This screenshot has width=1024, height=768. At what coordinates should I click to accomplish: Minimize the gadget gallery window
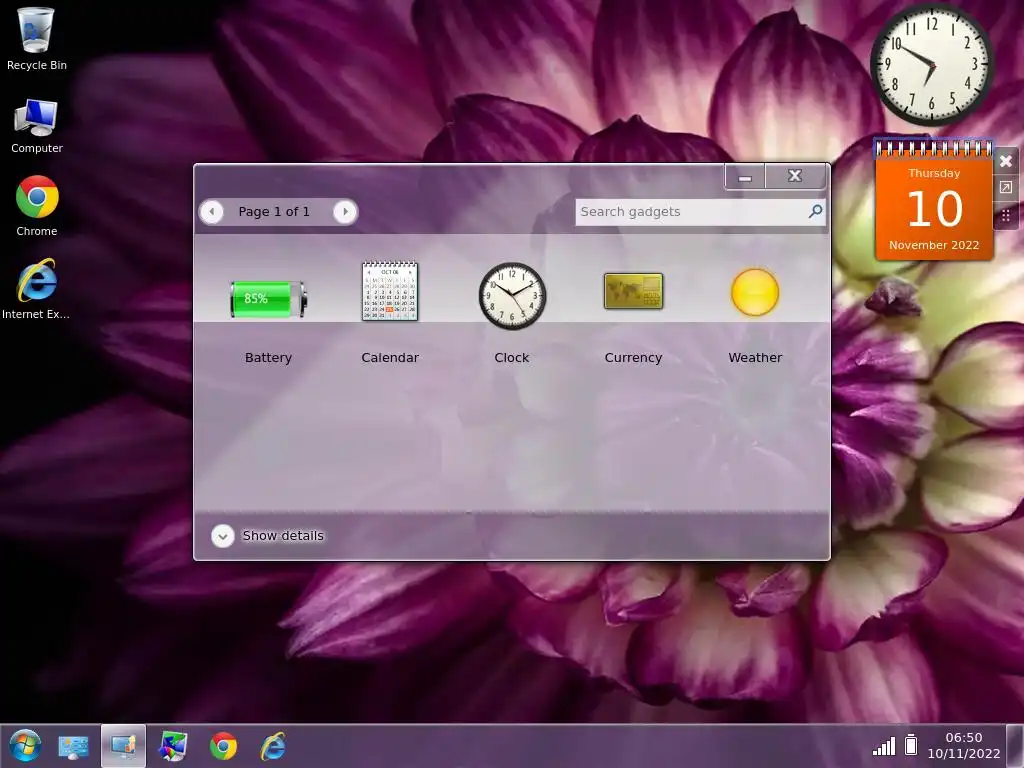click(x=745, y=176)
